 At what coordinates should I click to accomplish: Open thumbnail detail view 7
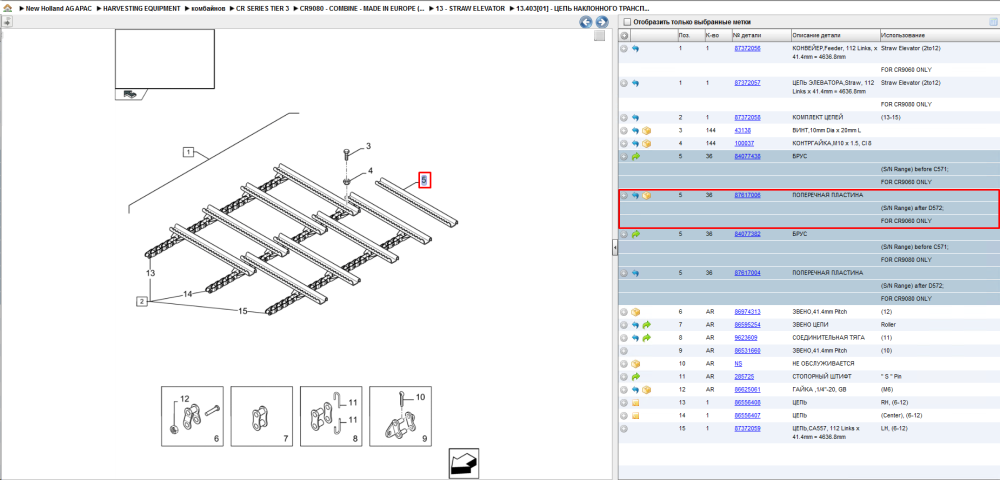coord(261,416)
